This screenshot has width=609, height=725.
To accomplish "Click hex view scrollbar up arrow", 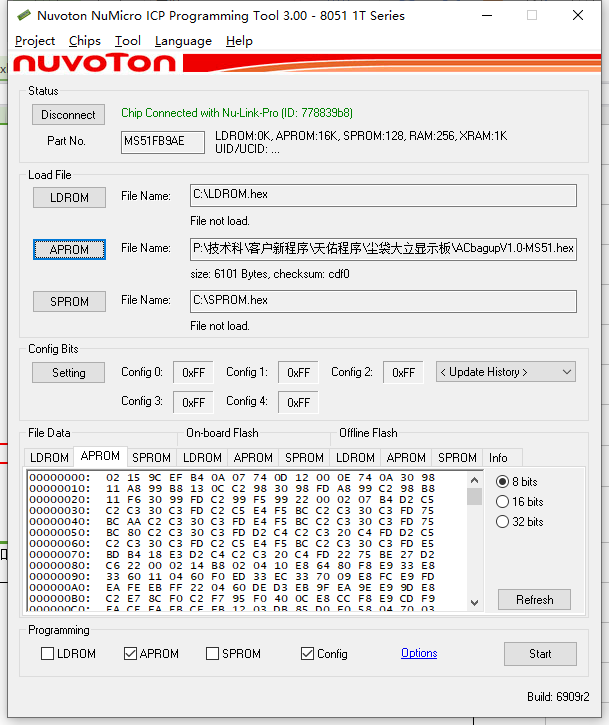I will click(474, 480).
